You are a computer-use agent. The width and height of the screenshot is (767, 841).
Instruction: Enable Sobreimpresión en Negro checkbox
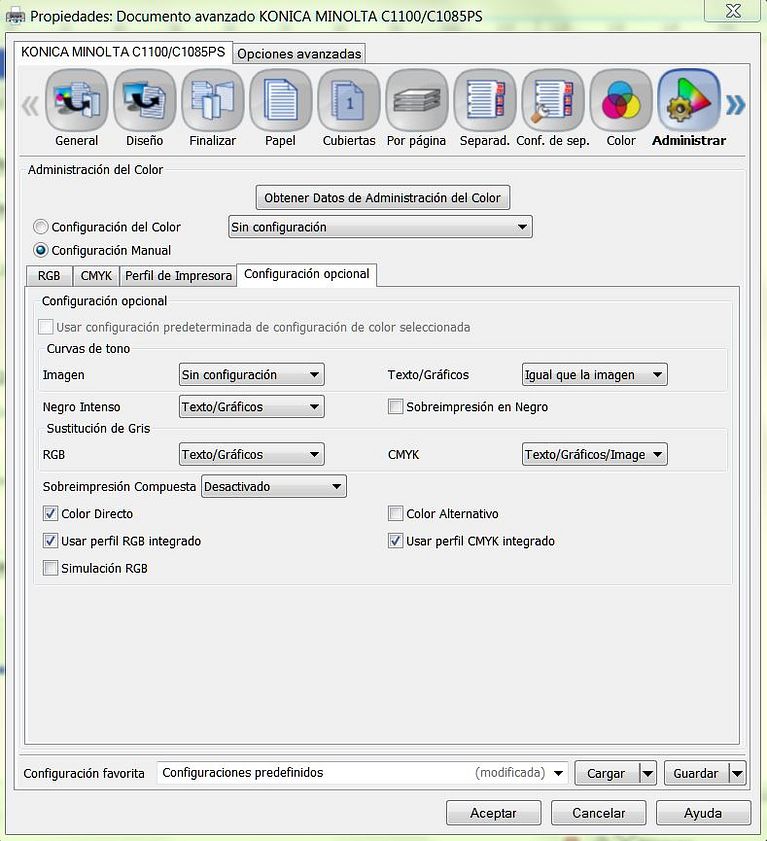pyautogui.click(x=395, y=407)
